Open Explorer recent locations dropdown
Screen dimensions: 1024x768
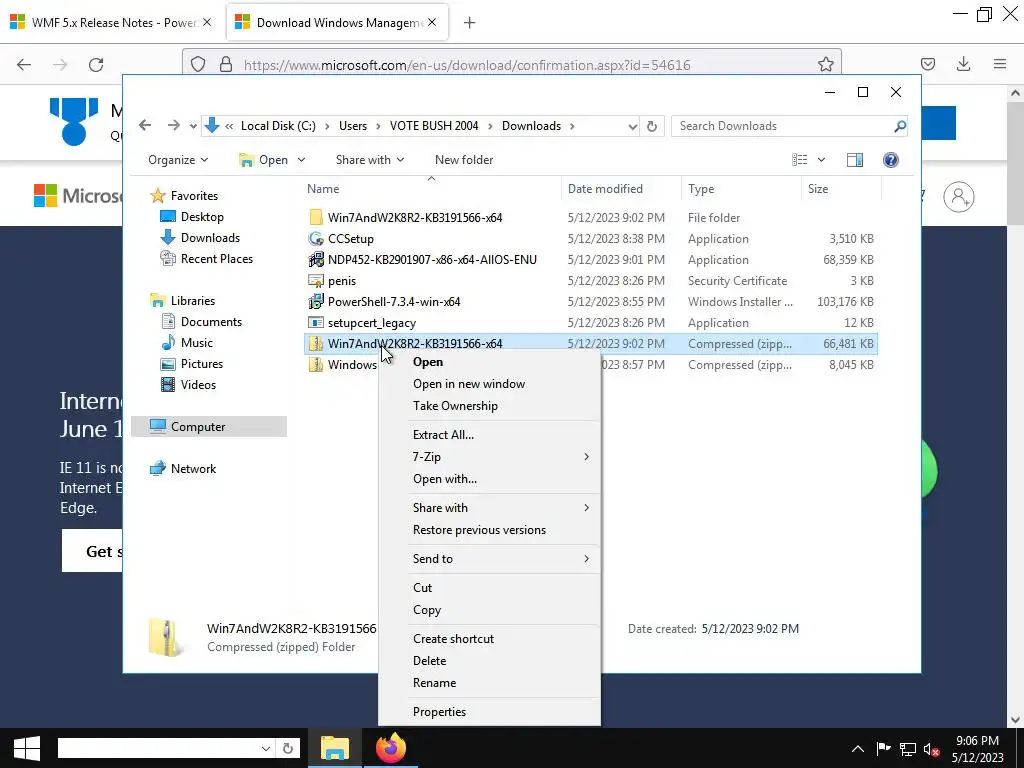pyautogui.click(x=193, y=126)
